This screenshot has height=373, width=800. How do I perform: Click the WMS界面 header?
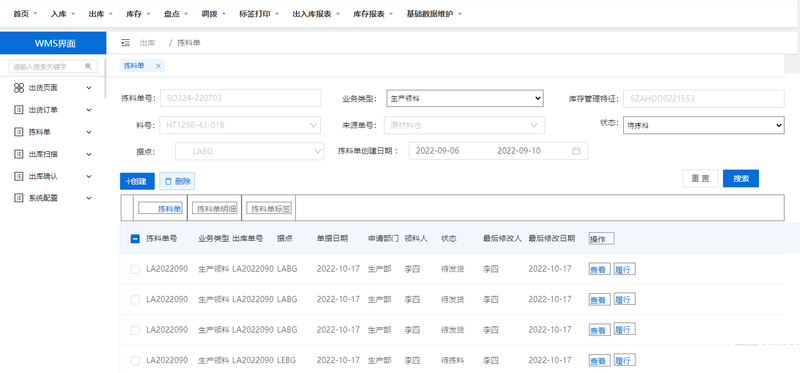pyautogui.click(x=53, y=43)
